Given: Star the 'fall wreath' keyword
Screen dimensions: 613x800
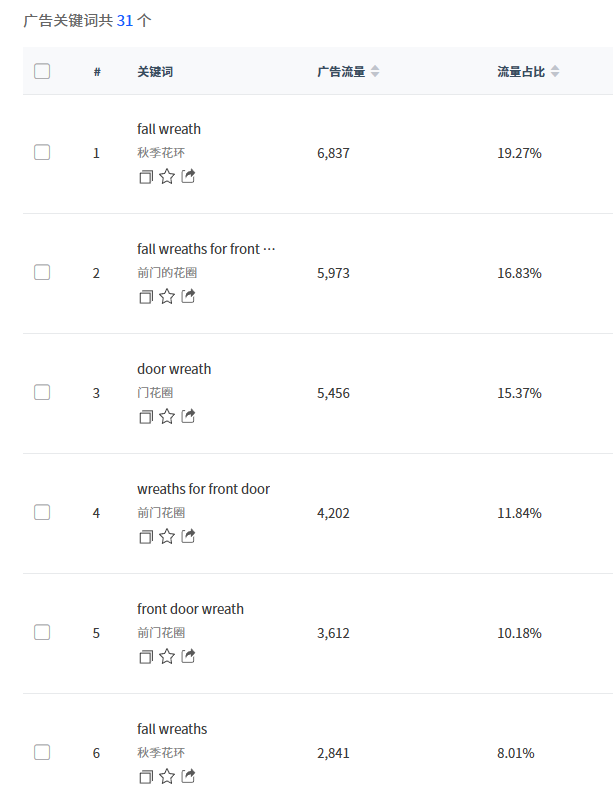Looking at the screenshot, I should (x=167, y=177).
